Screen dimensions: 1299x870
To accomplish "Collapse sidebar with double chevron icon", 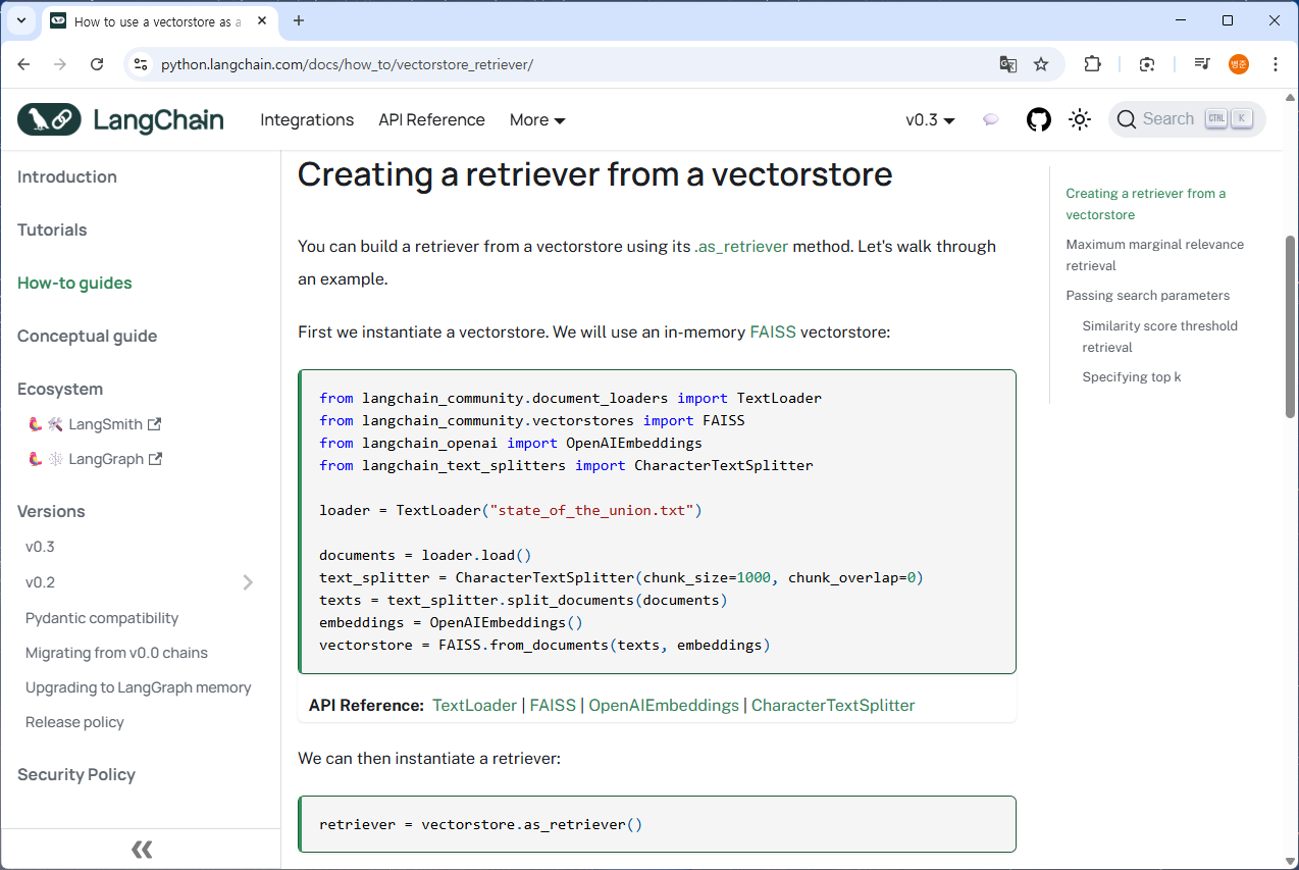I will click(141, 850).
